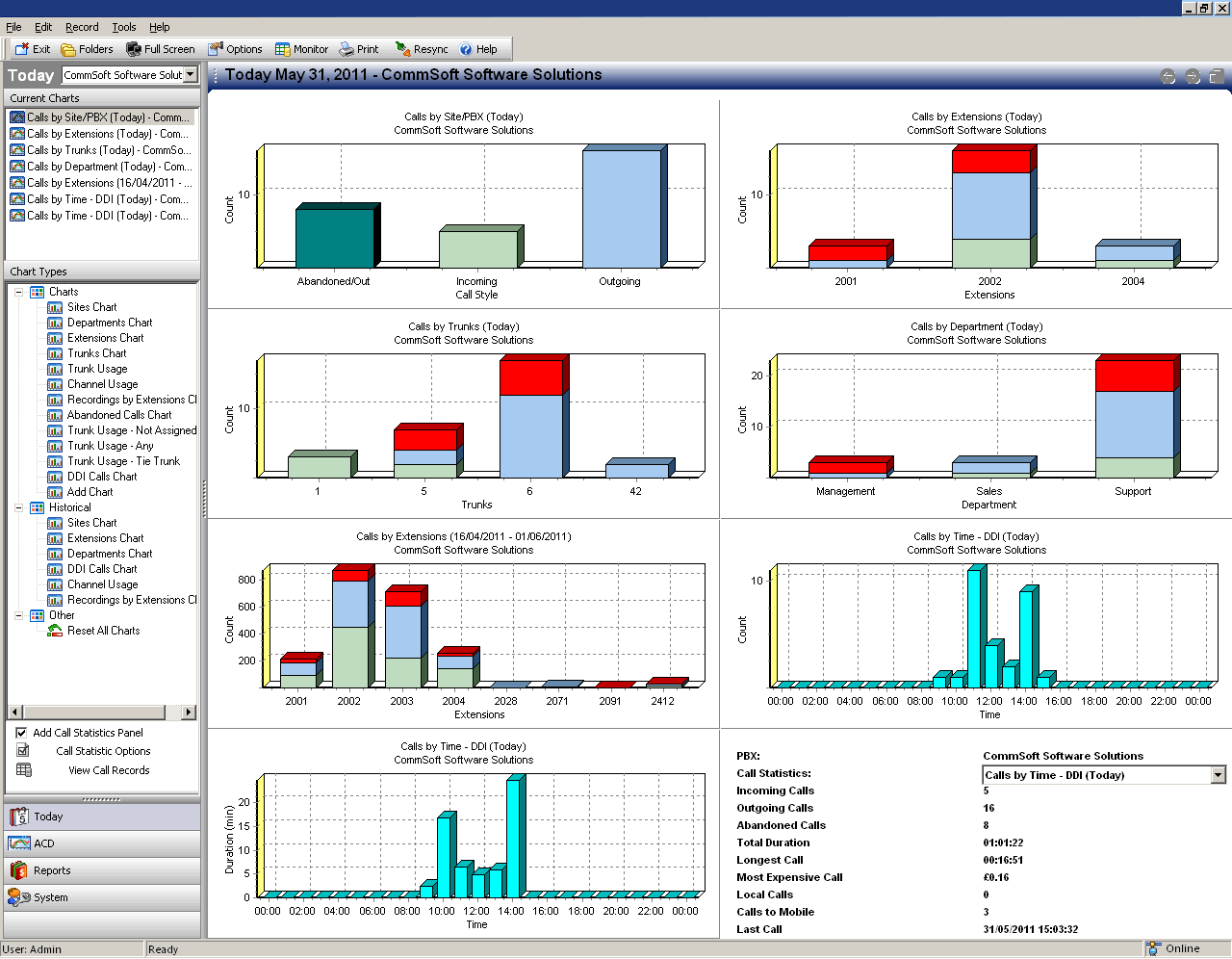Viewport: 1232px width, 959px height.
Task: Toggle Add Call Statistics Panel checkbox
Action: coord(21,733)
